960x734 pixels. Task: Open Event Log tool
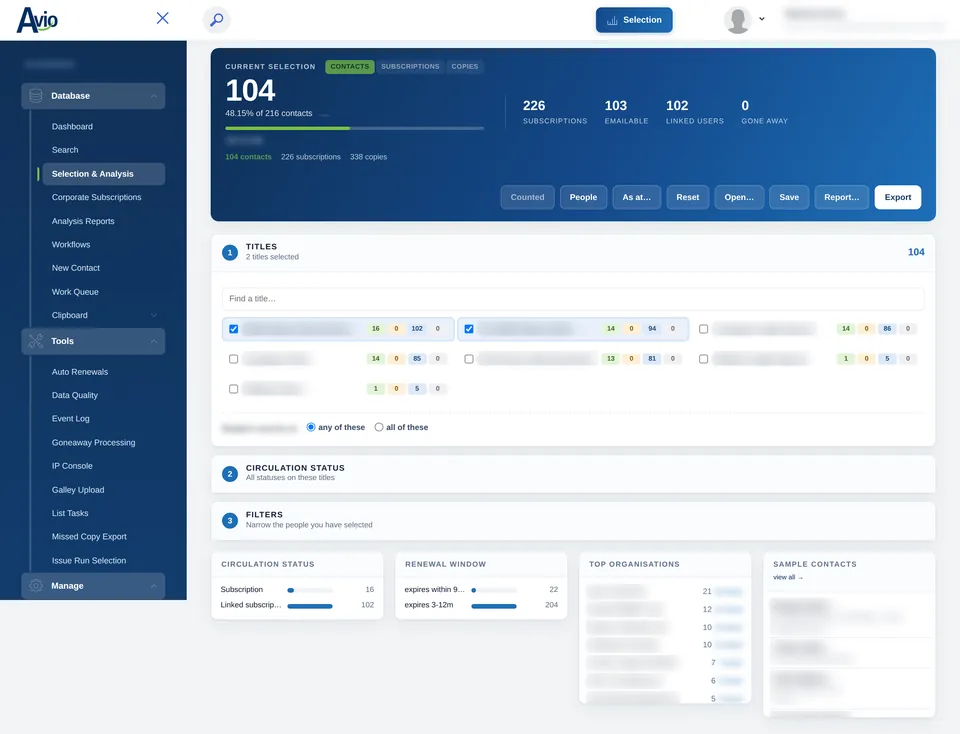point(70,419)
